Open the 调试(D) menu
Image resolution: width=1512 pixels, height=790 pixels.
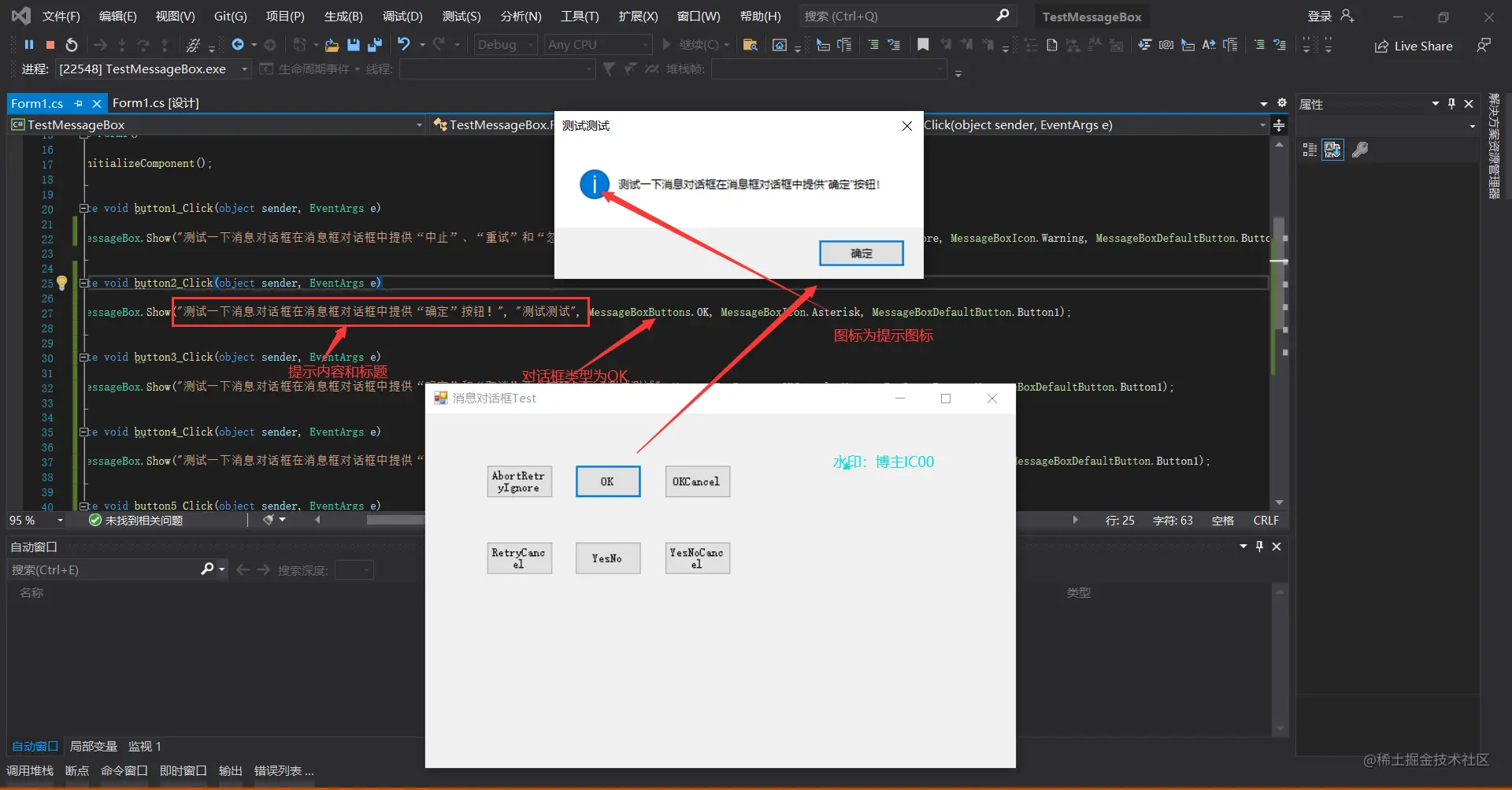(x=402, y=16)
